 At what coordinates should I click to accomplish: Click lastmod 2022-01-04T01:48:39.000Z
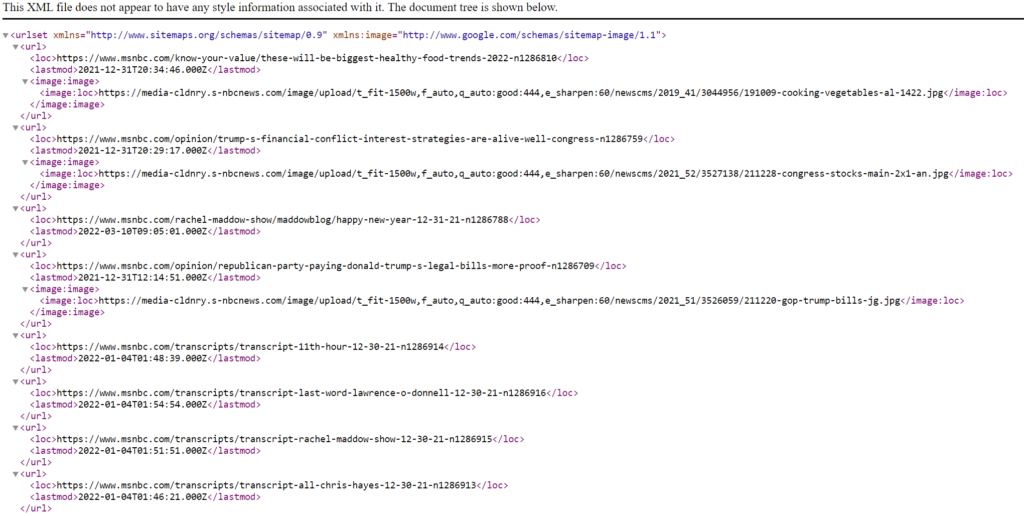click(x=143, y=359)
